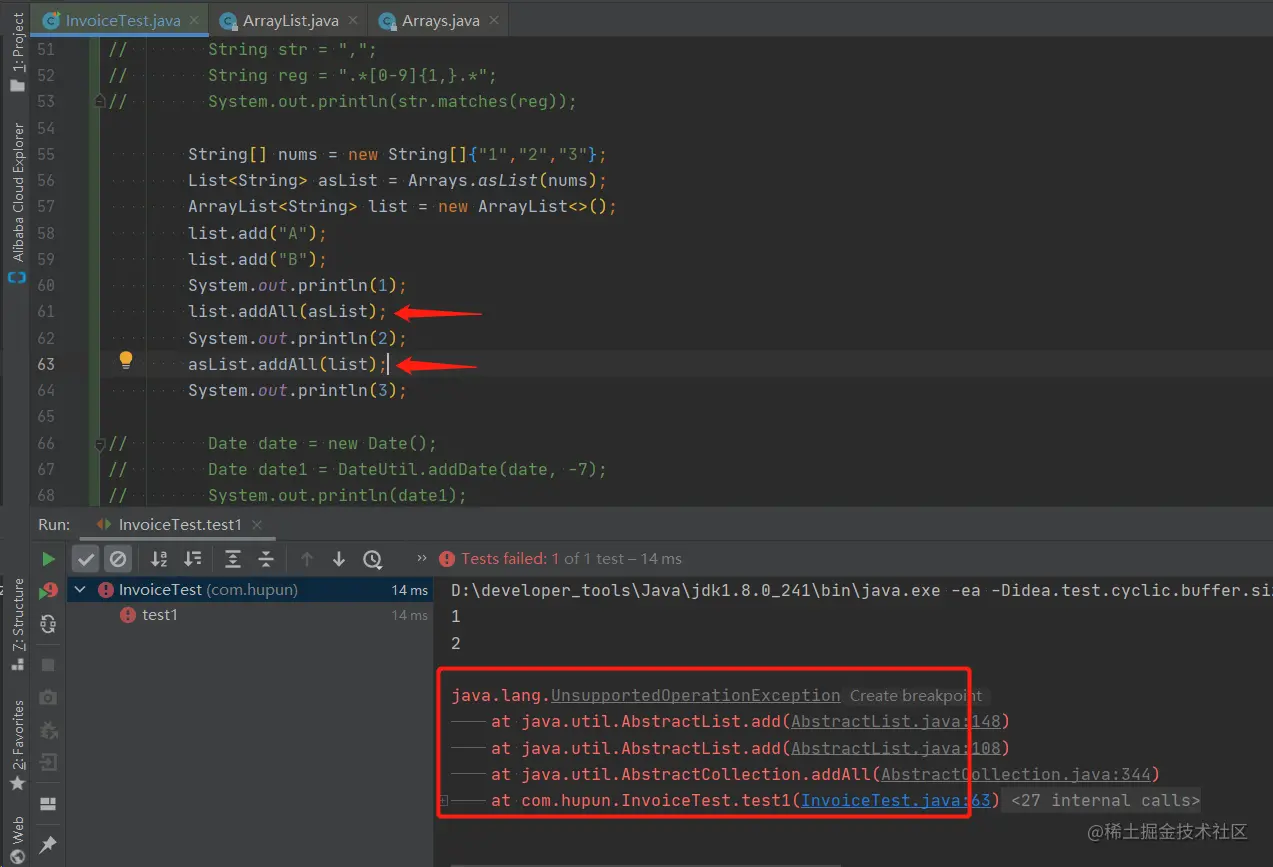This screenshot has width=1273, height=867.
Task: Close the InvoiceTest.java tab
Action: [194, 20]
